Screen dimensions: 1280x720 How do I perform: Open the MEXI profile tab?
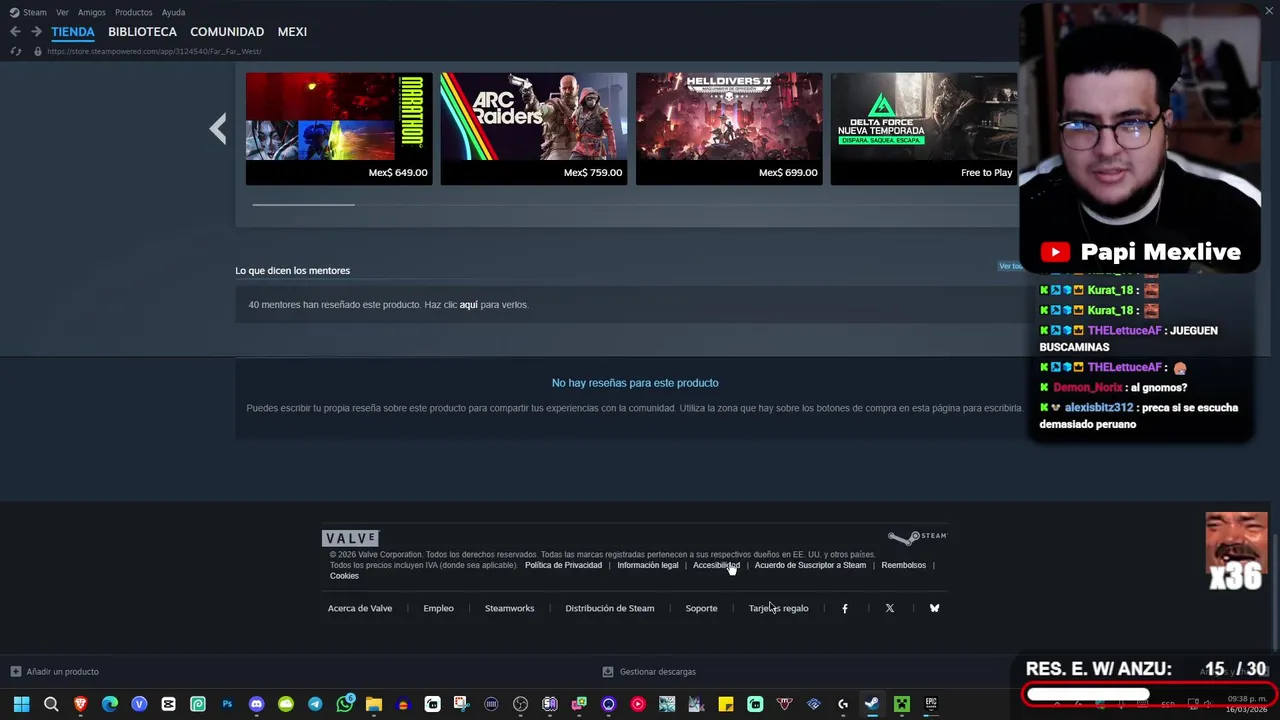tap(292, 32)
